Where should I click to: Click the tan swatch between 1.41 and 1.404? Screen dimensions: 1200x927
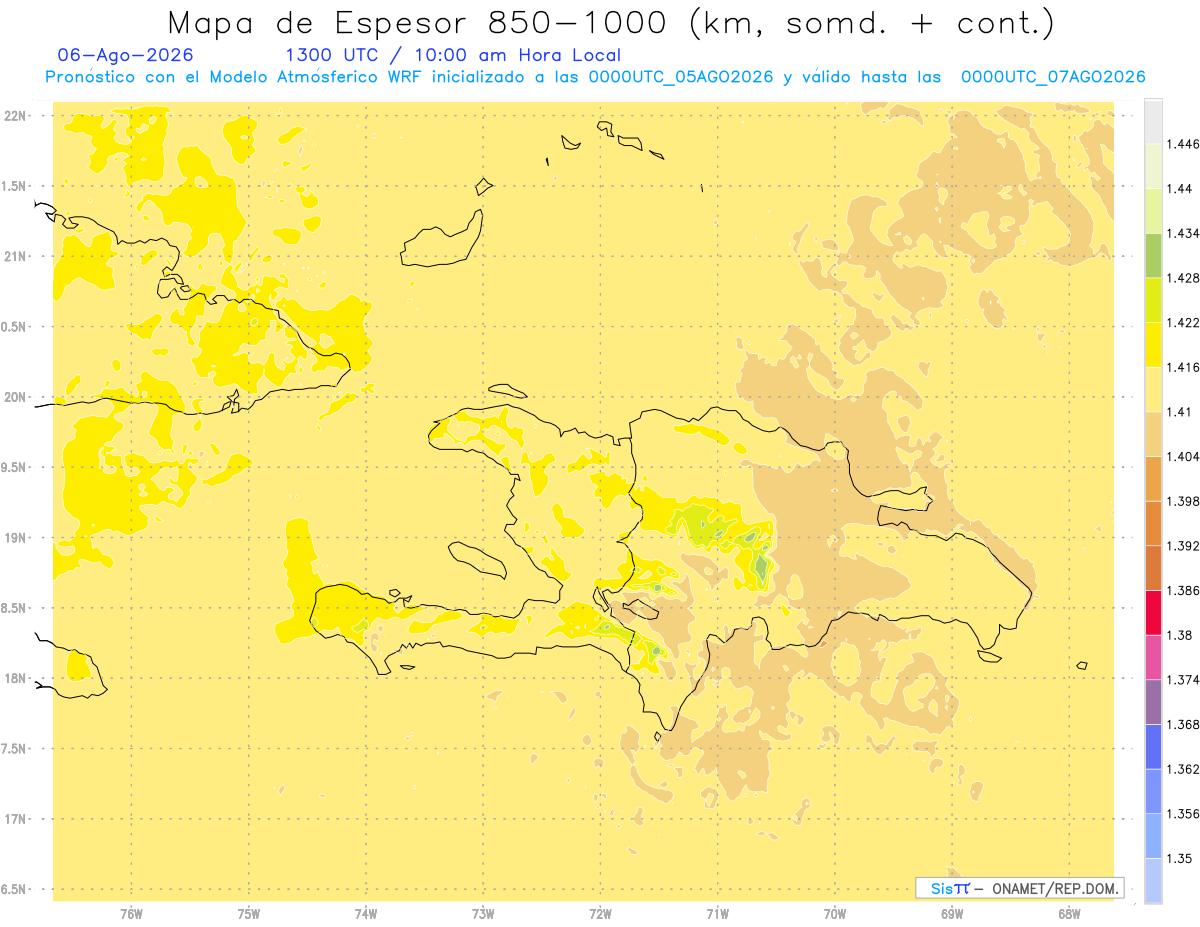click(x=1153, y=433)
